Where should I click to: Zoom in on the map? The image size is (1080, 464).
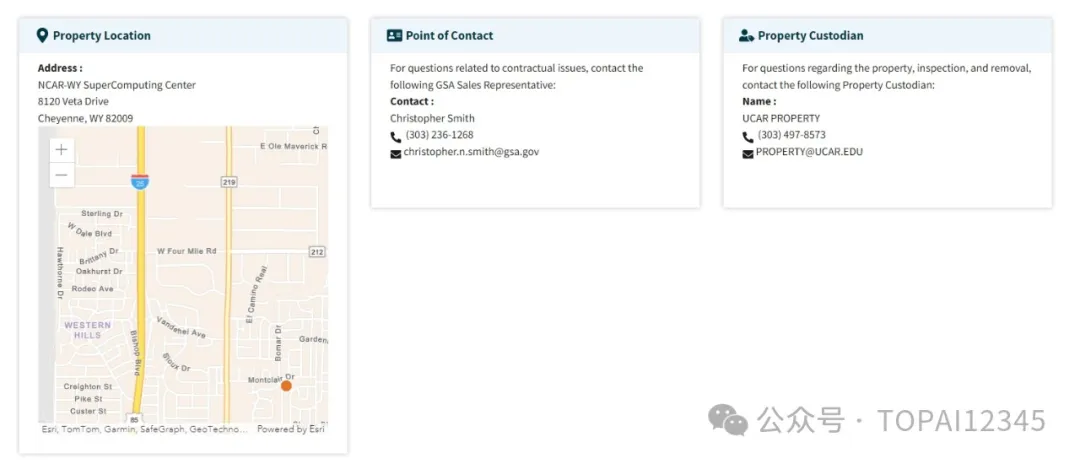click(x=62, y=150)
